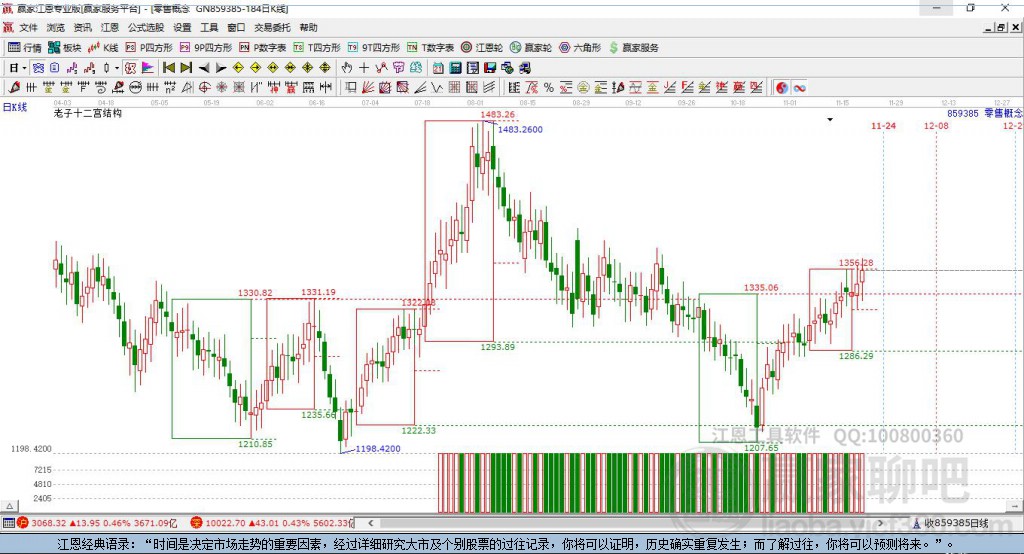Image resolution: width=1024 pixels, height=554 pixels.
Task: Open the 江恩 menu
Action: (x=110, y=27)
